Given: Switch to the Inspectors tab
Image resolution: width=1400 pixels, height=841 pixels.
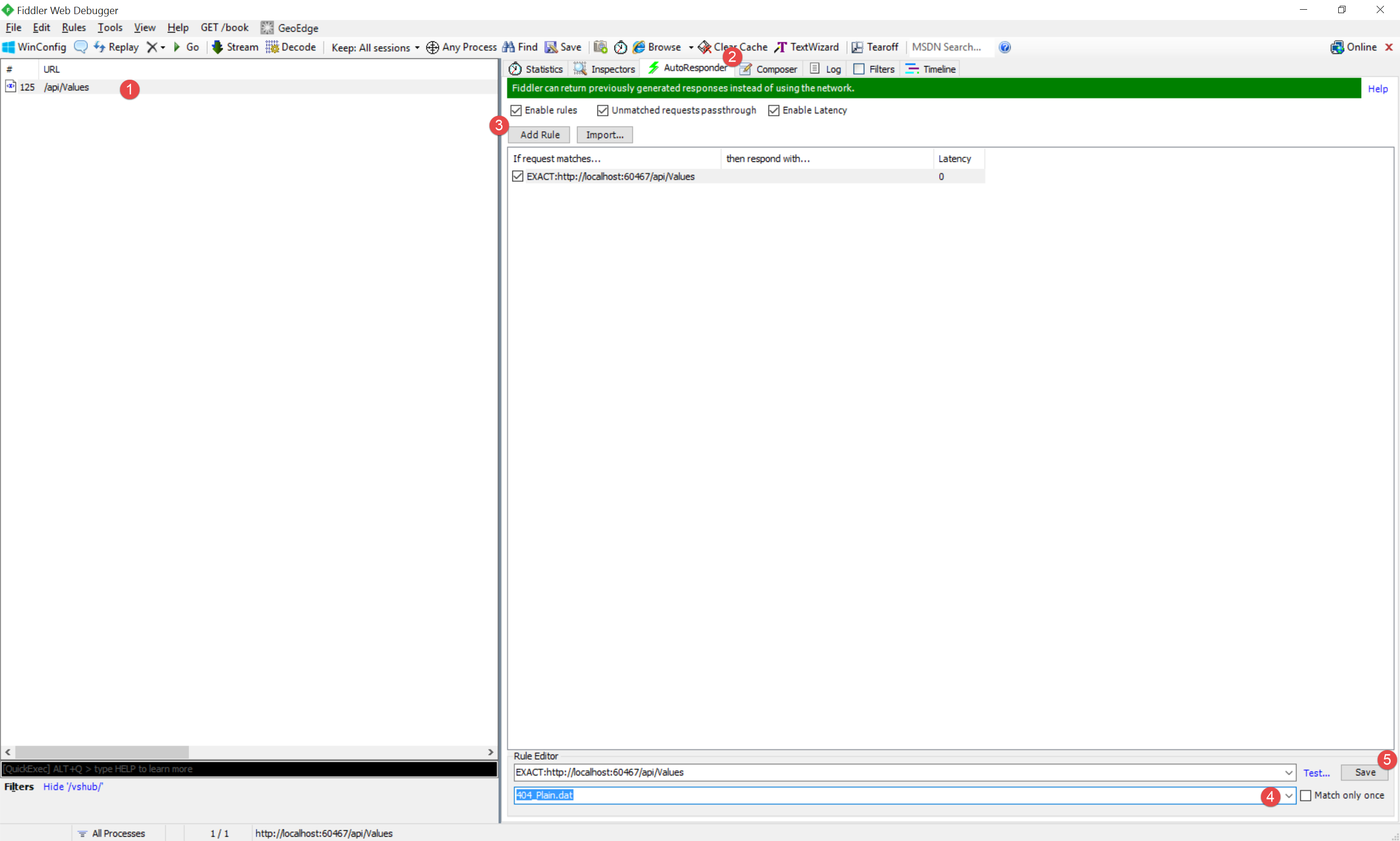Looking at the screenshot, I should [605, 69].
